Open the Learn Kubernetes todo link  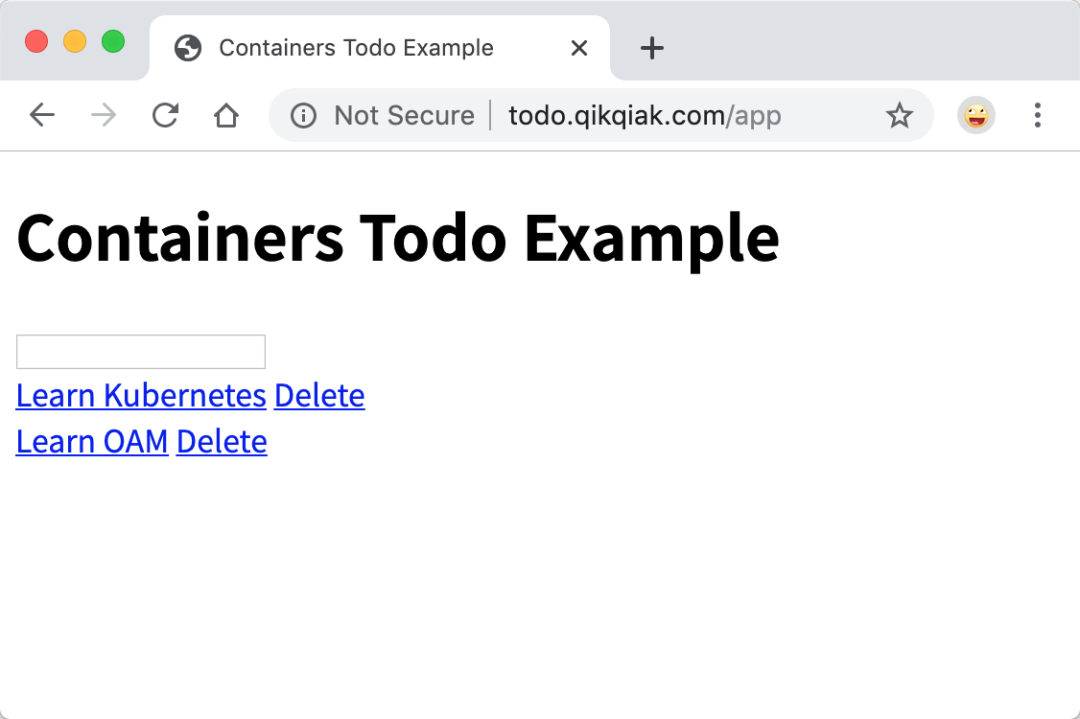[x=141, y=395]
